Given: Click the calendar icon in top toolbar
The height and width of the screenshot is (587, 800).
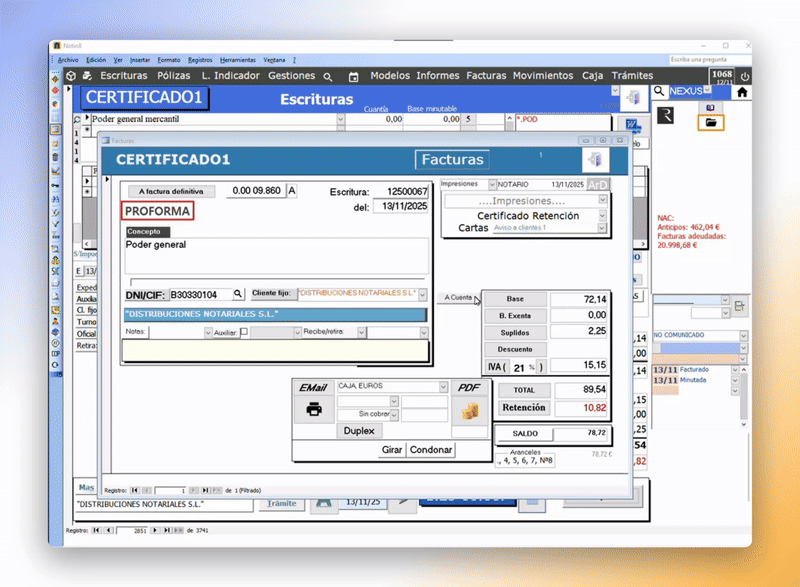Looking at the screenshot, I should 353,76.
